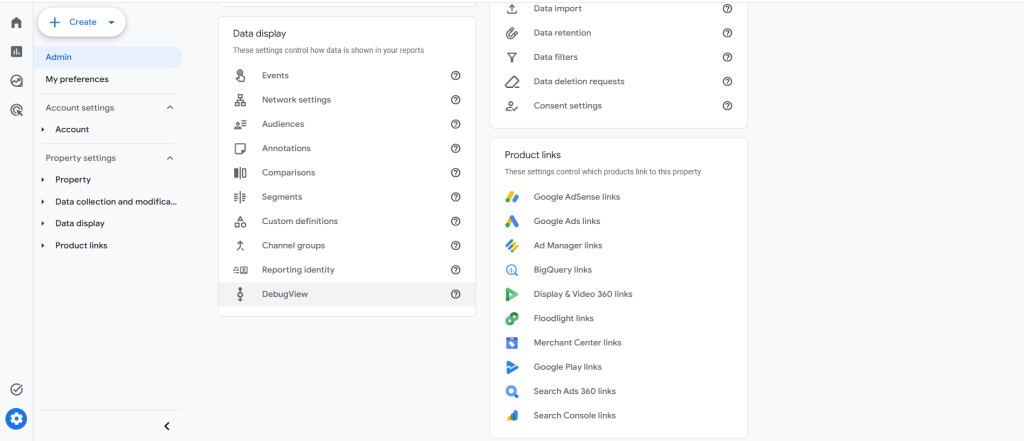The width and height of the screenshot is (1024, 441).
Task: Click the help icon beside Events
Action: click(x=456, y=76)
